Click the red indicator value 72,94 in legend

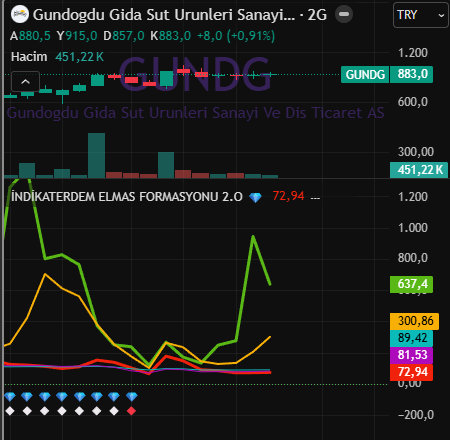point(288,196)
